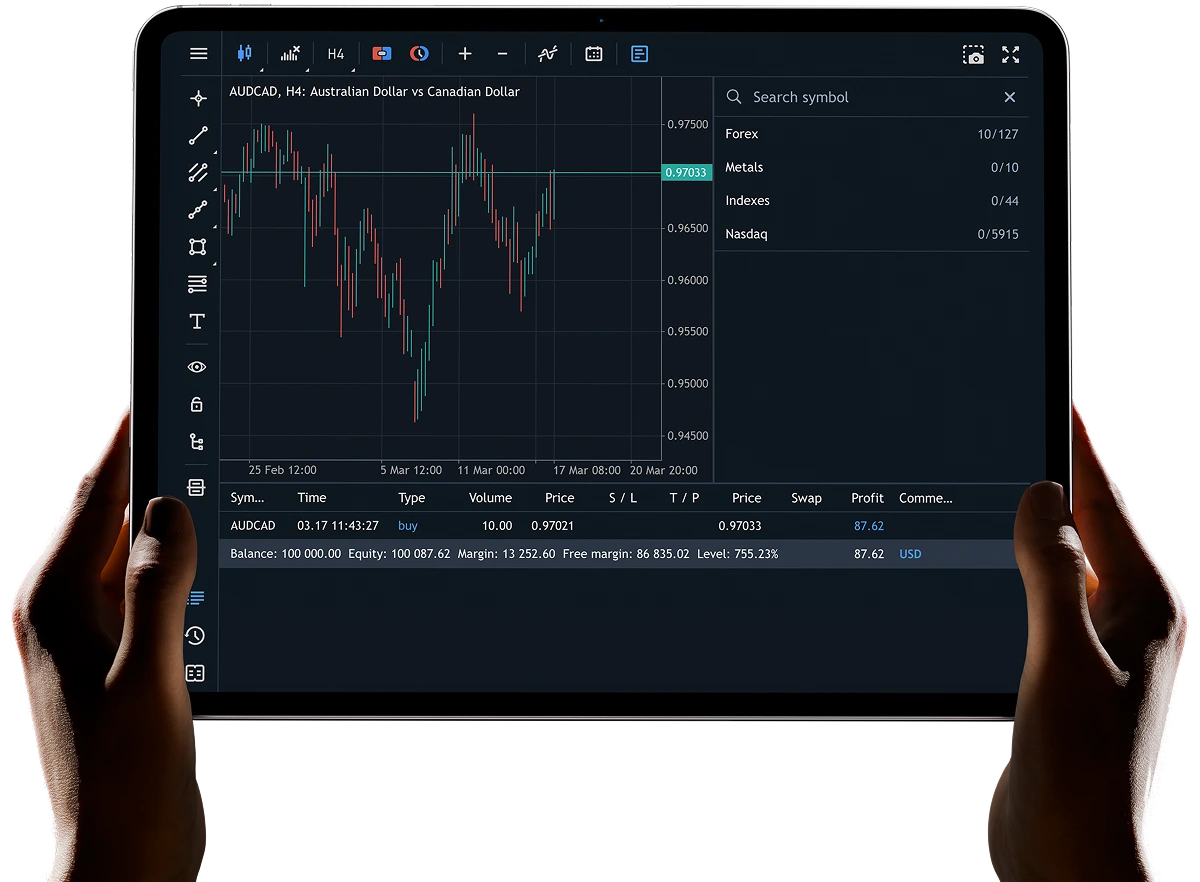1200x882 pixels.
Task: Sort positions by Symbol column header
Action: pos(248,498)
